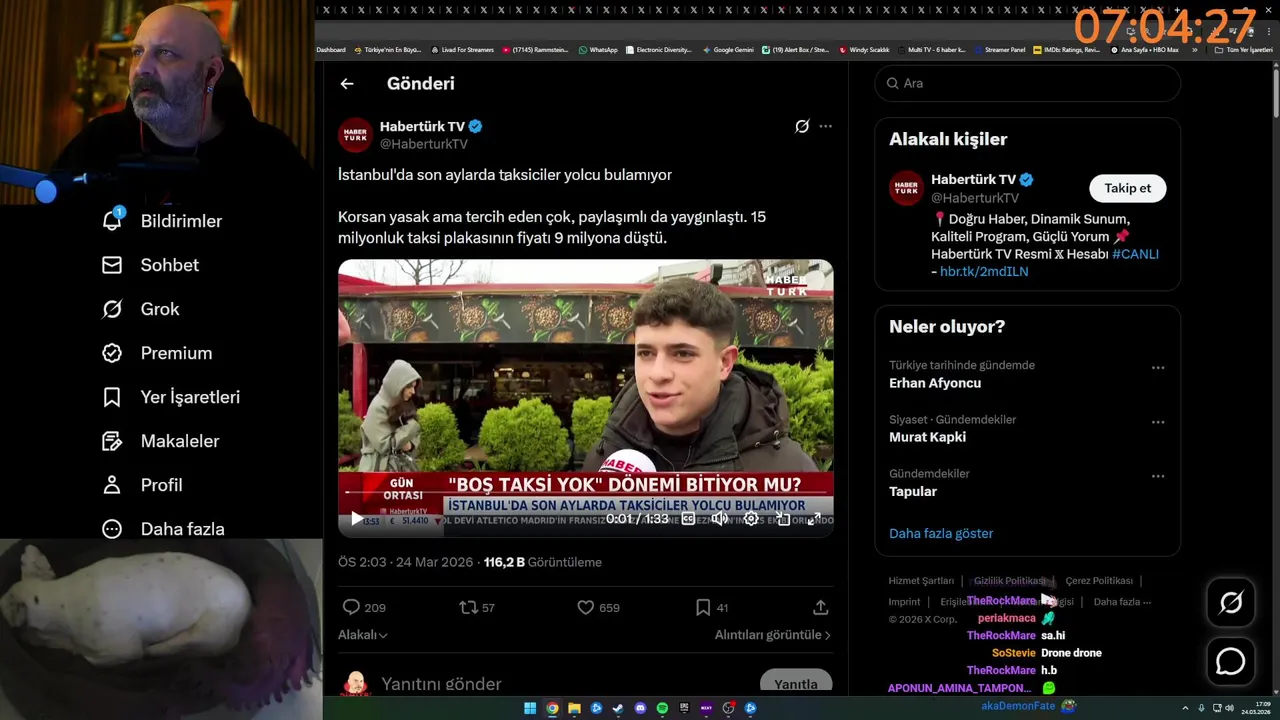Expand video to fullscreen
This screenshot has width=1280, height=720.
click(x=814, y=519)
